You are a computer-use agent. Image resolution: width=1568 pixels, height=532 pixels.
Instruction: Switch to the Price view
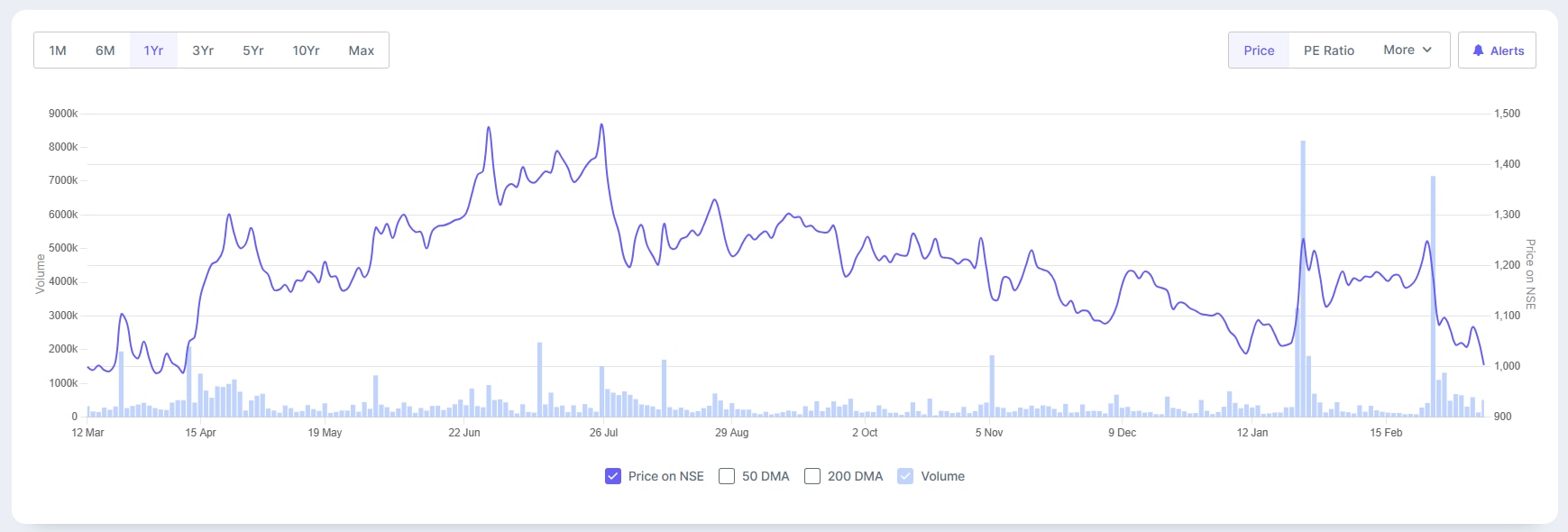tap(1259, 50)
